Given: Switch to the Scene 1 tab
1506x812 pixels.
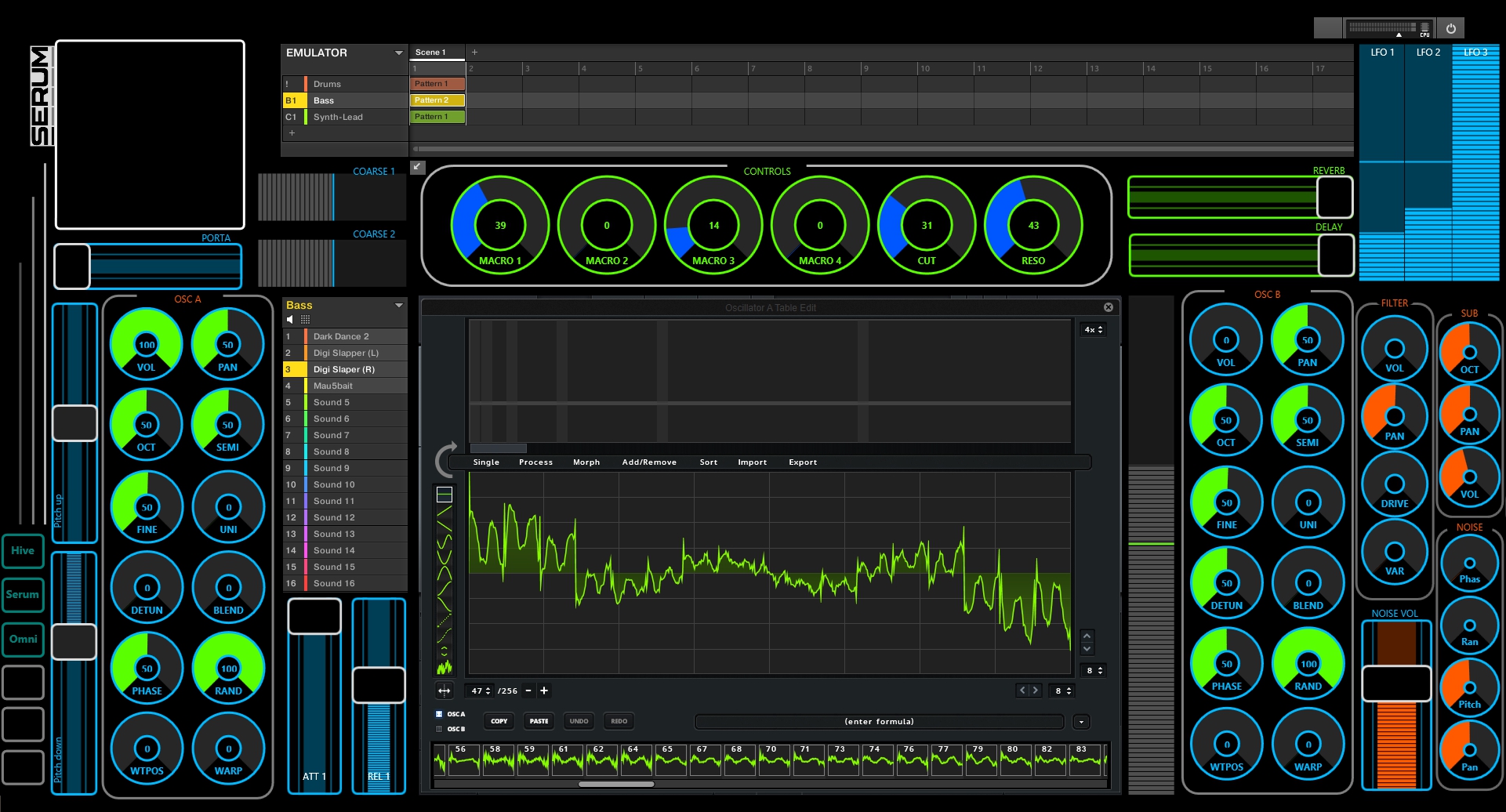Looking at the screenshot, I should coord(436,52).
